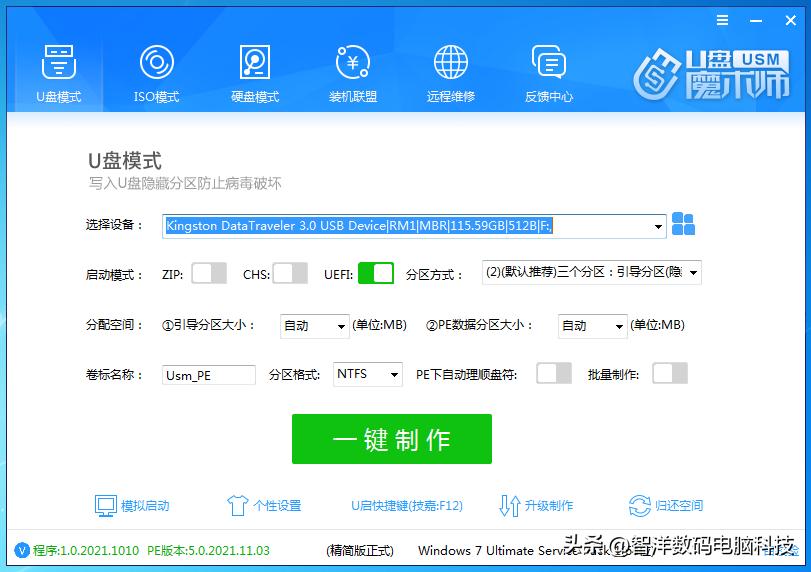Viewport: 811px width, 572px height.
Task: Toggle PE下自动理顺盘符 switch
Action: pos(554,373)
